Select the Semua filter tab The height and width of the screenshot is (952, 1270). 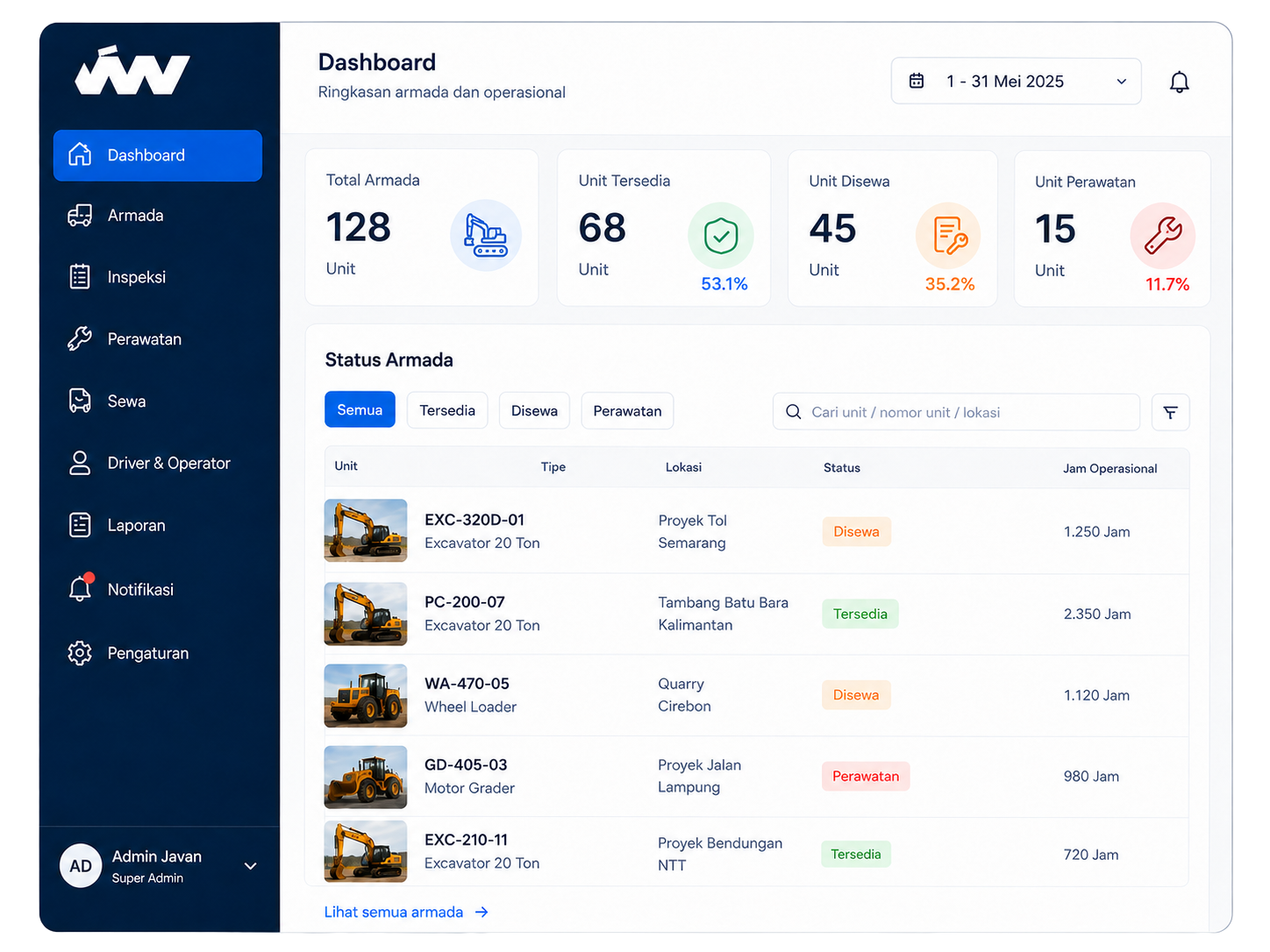tap(360, 410)
